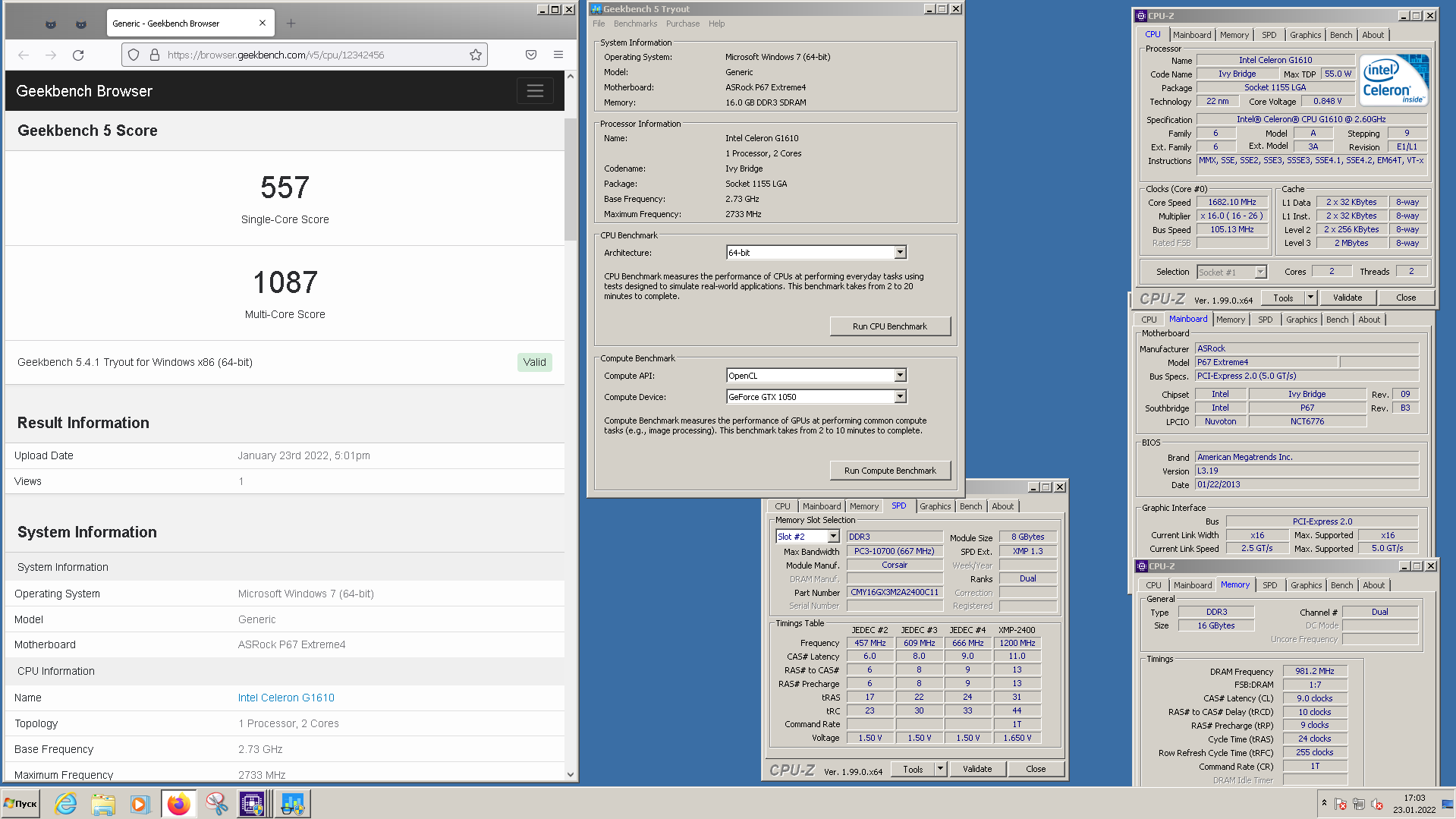Image resolution: width=1456 pixels, height=819 pixels.
Task: Bookmark the page with the star icon
Action: (476, 55)
